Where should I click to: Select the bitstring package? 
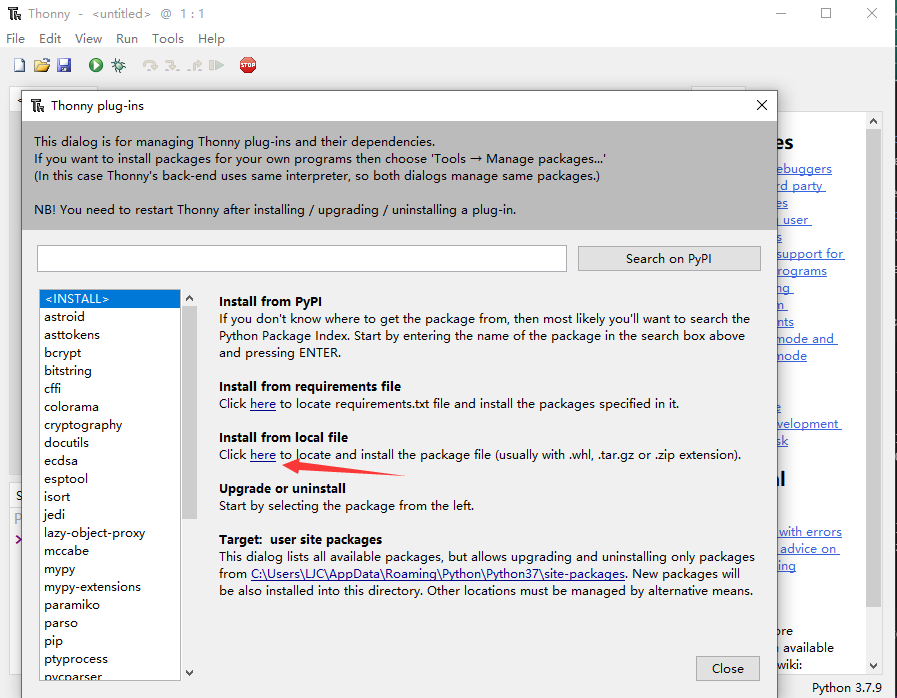click(x=110, y=371)
